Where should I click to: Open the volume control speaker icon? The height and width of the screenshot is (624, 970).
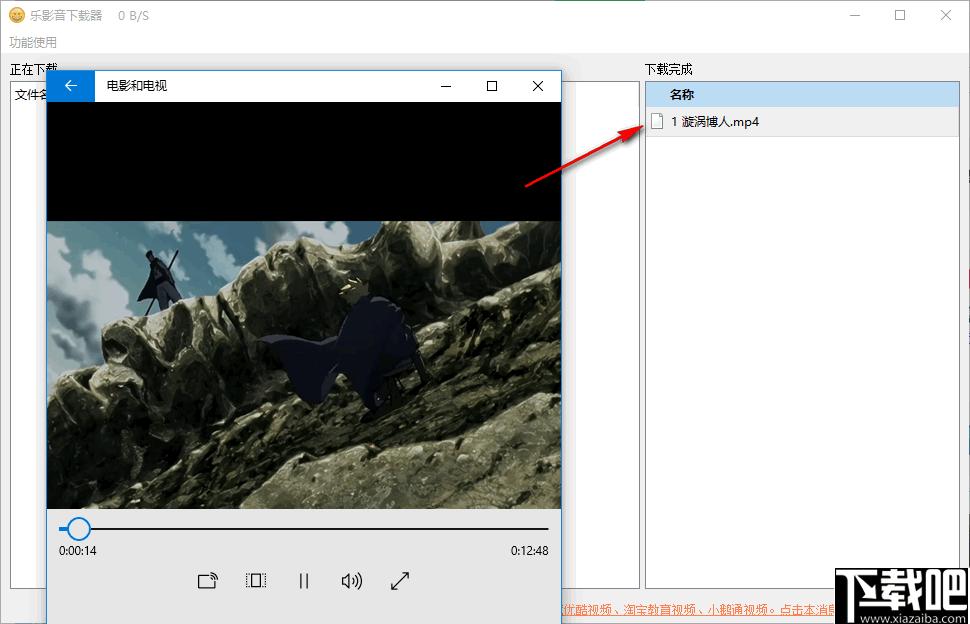click(x=352, y=581)
